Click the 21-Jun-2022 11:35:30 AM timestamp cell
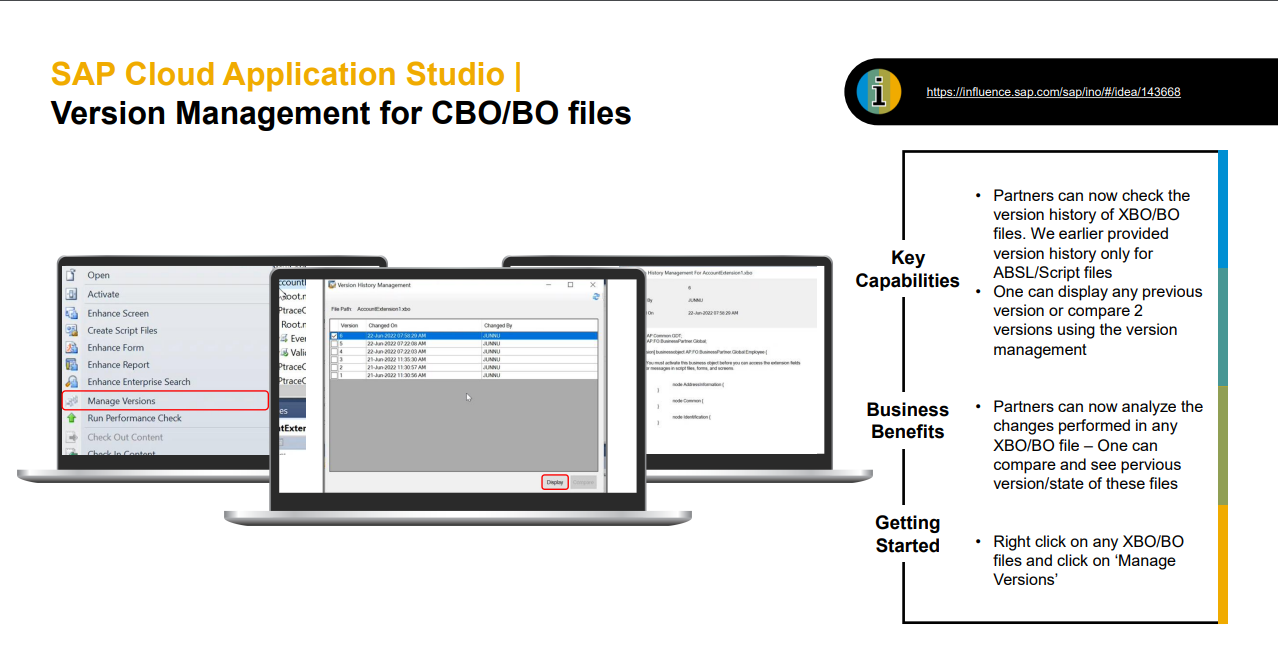Viewport: 1278px width, 662px height. click(x=397, y=360)
